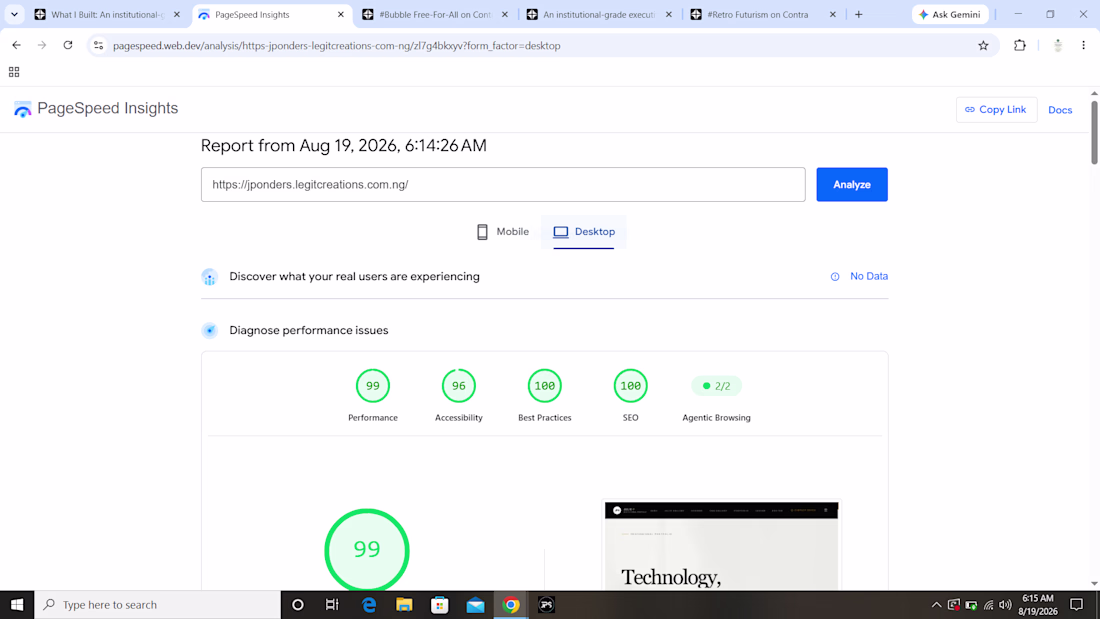Click the Agentic Browsing 2/2 badge
Viewport: 1100px width, 619px height.
716,386
